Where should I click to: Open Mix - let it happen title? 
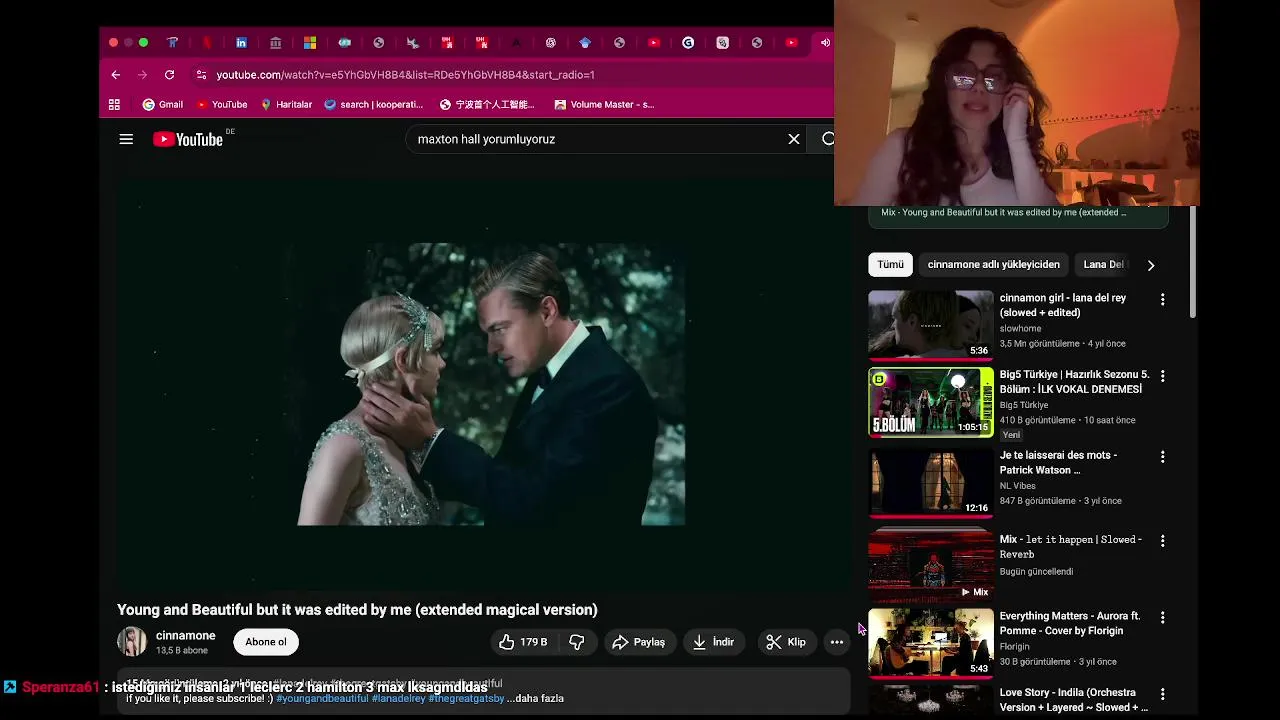coord(1070,547)
